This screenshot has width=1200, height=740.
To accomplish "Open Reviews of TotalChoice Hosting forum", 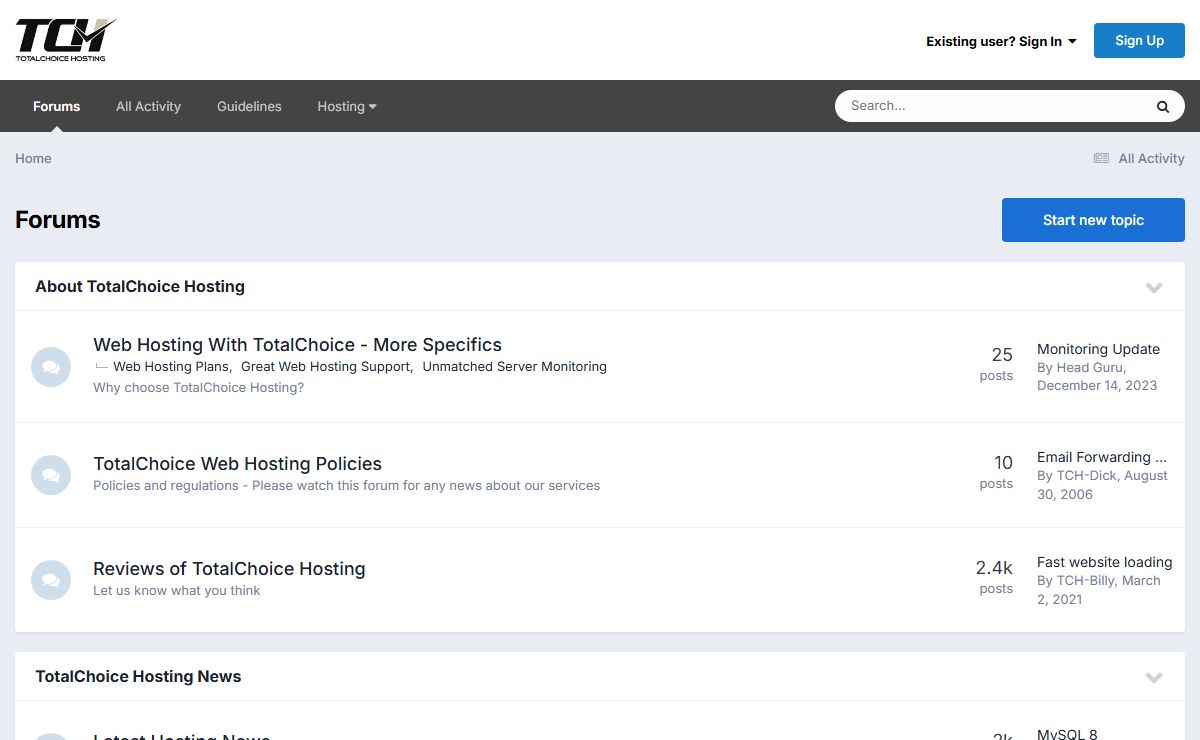I will [x=229, y=569].
